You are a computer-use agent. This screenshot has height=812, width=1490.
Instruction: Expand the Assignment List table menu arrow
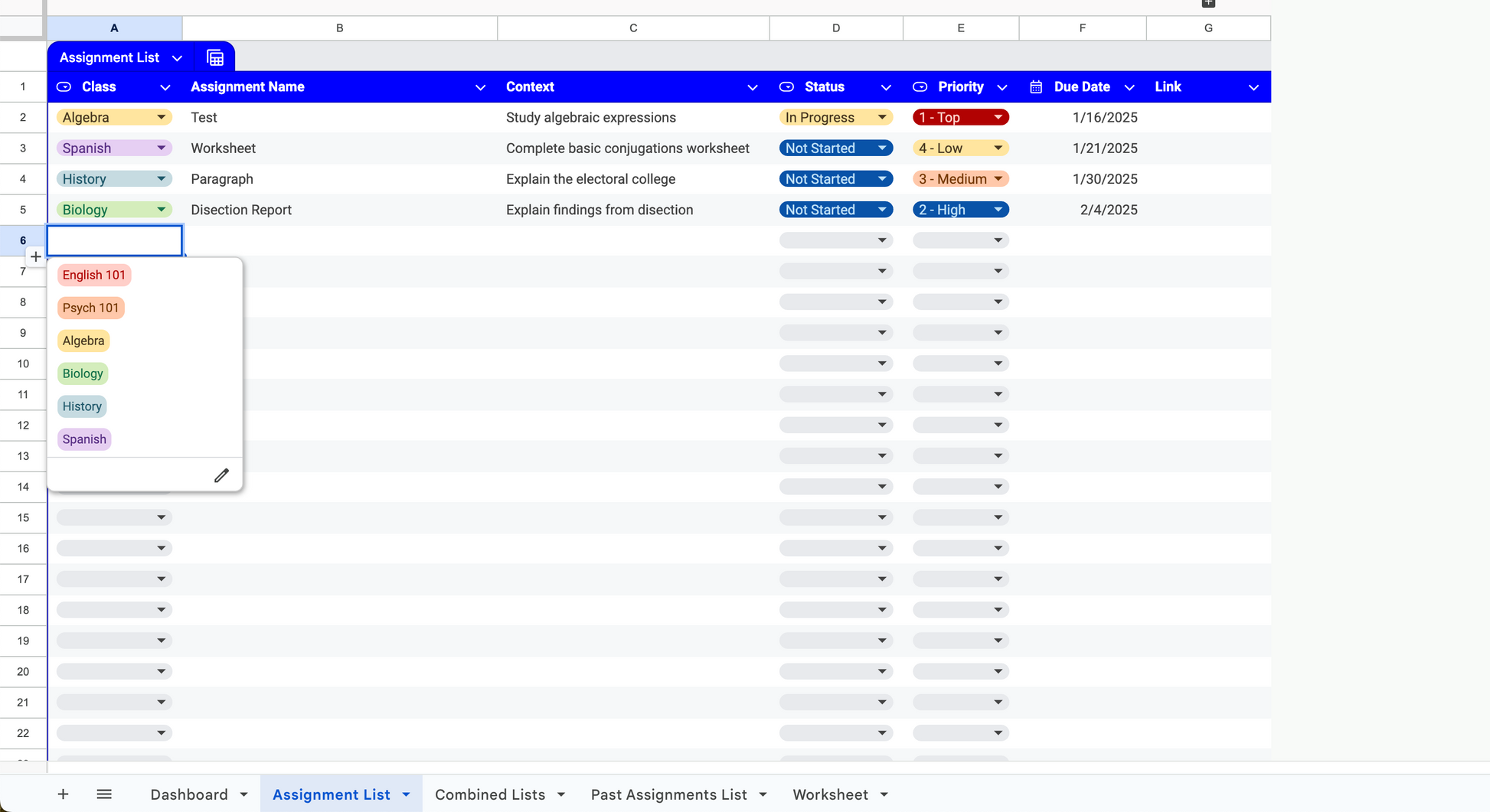177,58
